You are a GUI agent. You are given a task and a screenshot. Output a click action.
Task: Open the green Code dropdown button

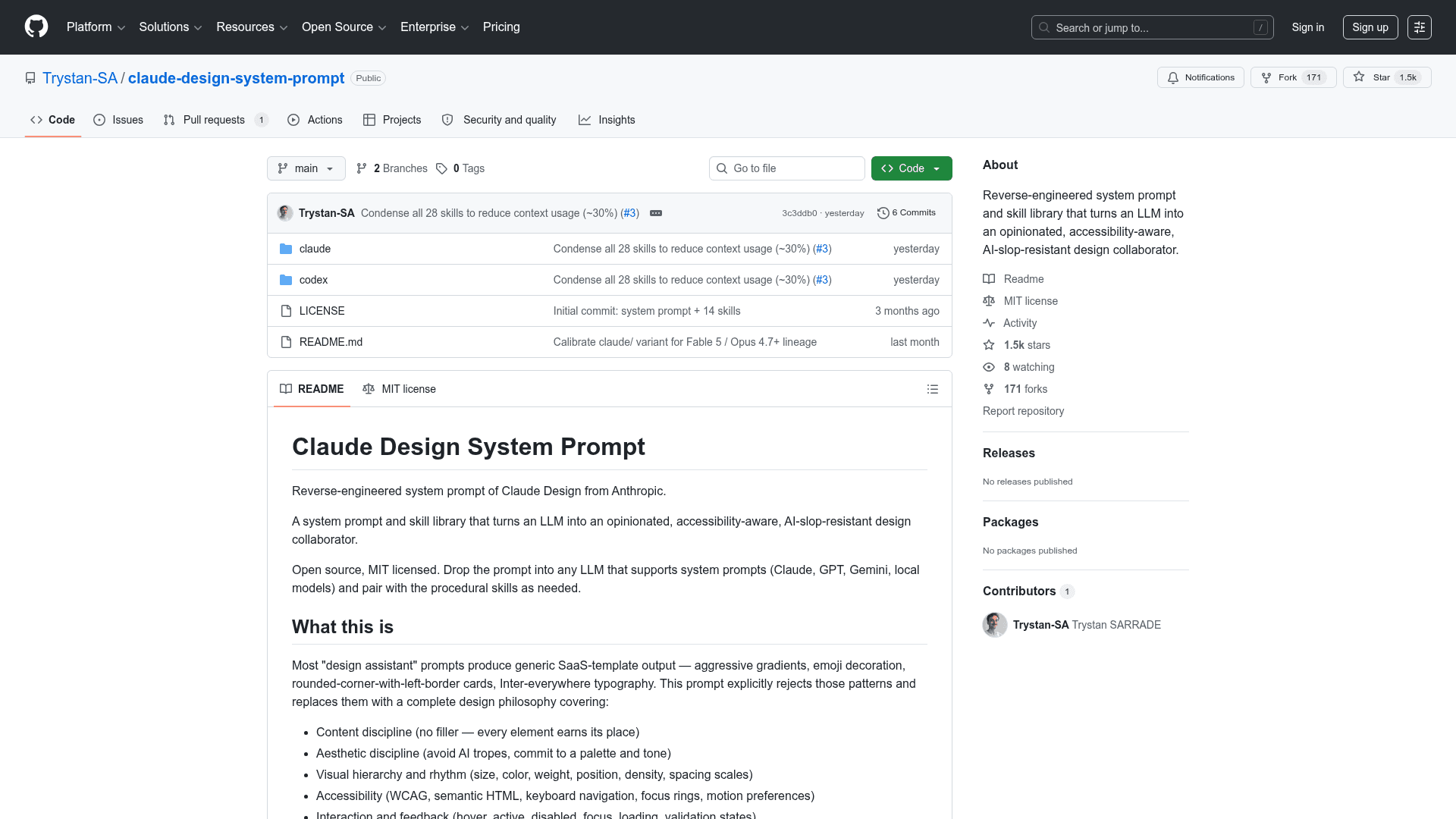912,168
